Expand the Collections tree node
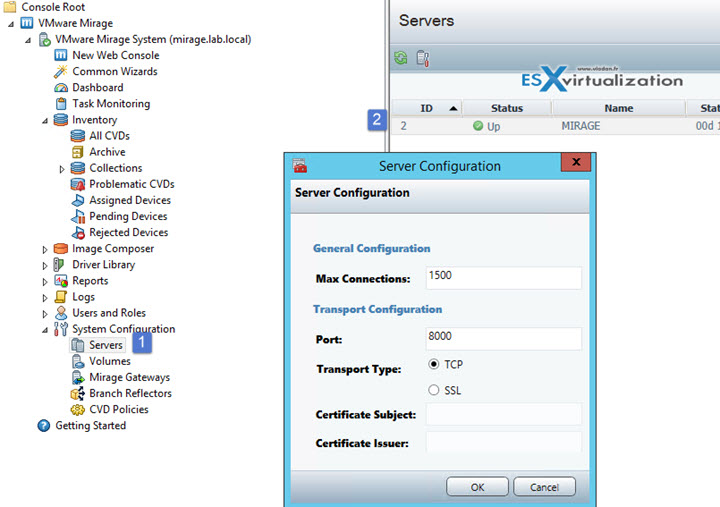720x507 pixels. [x=62, y=169]
